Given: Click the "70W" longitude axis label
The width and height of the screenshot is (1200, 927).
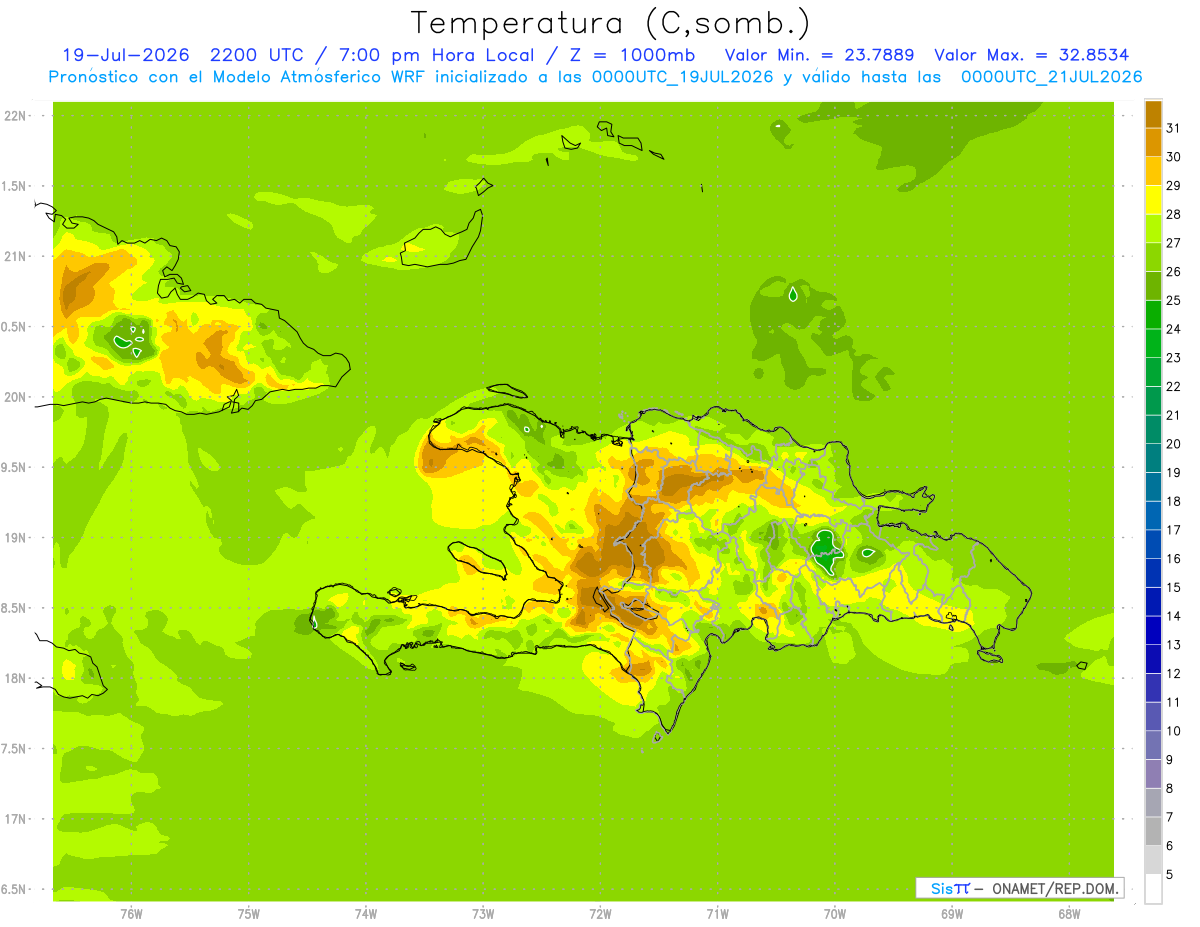Looking at the screenshot, I should [835, 913].
